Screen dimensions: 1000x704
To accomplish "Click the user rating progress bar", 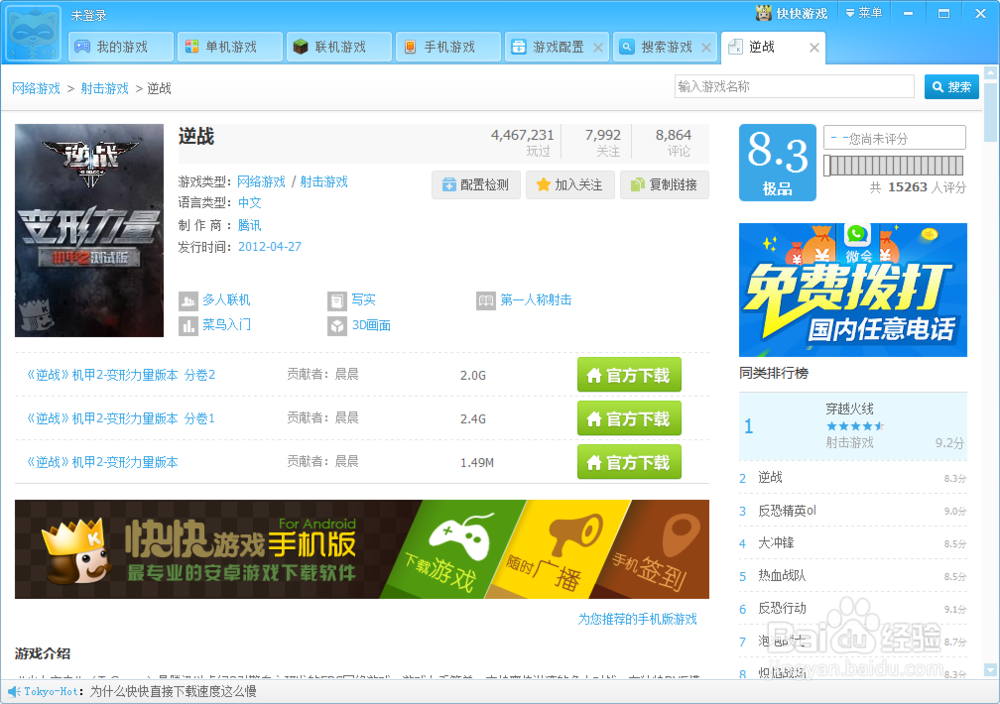I will pyautogui.click(x=893, y=165).
